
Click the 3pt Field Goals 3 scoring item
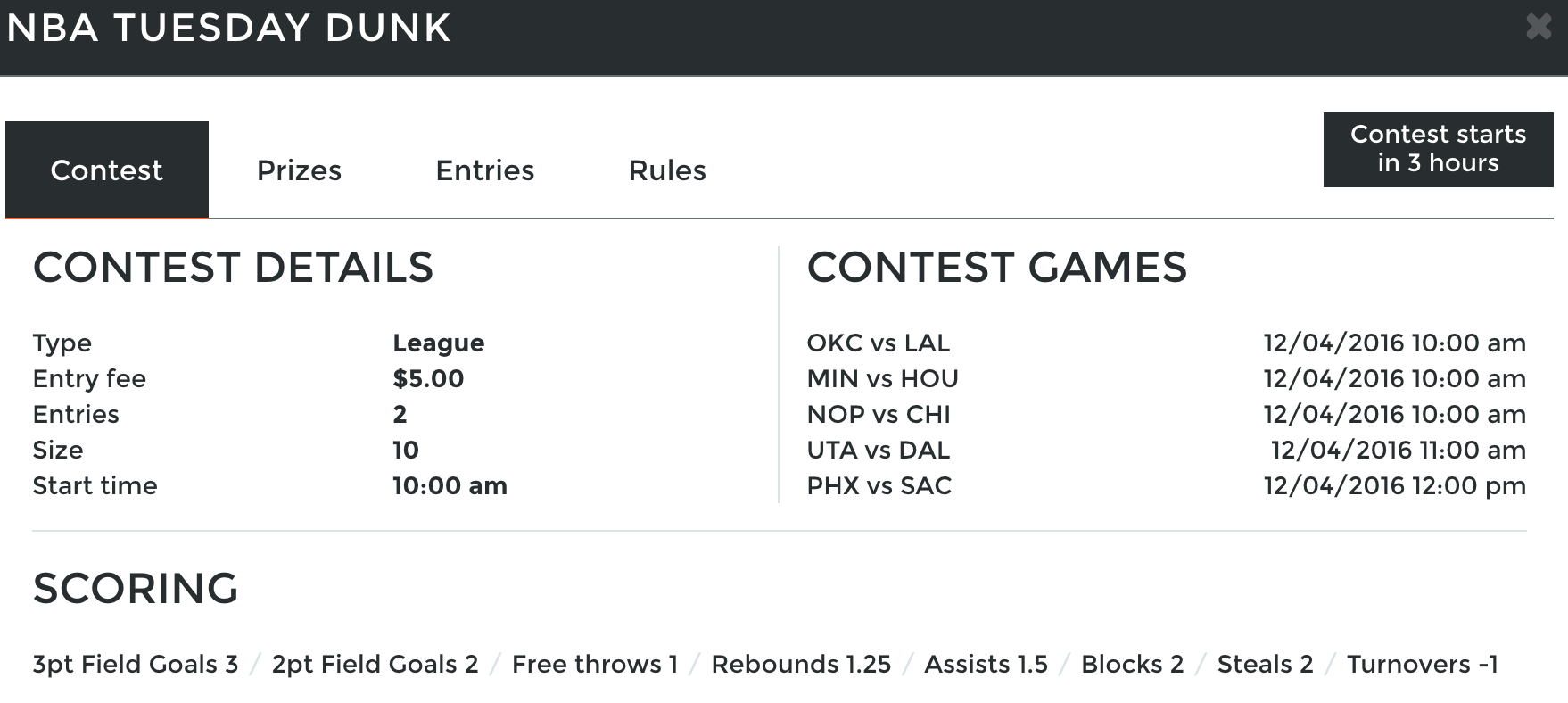click(x=136, y=664)
